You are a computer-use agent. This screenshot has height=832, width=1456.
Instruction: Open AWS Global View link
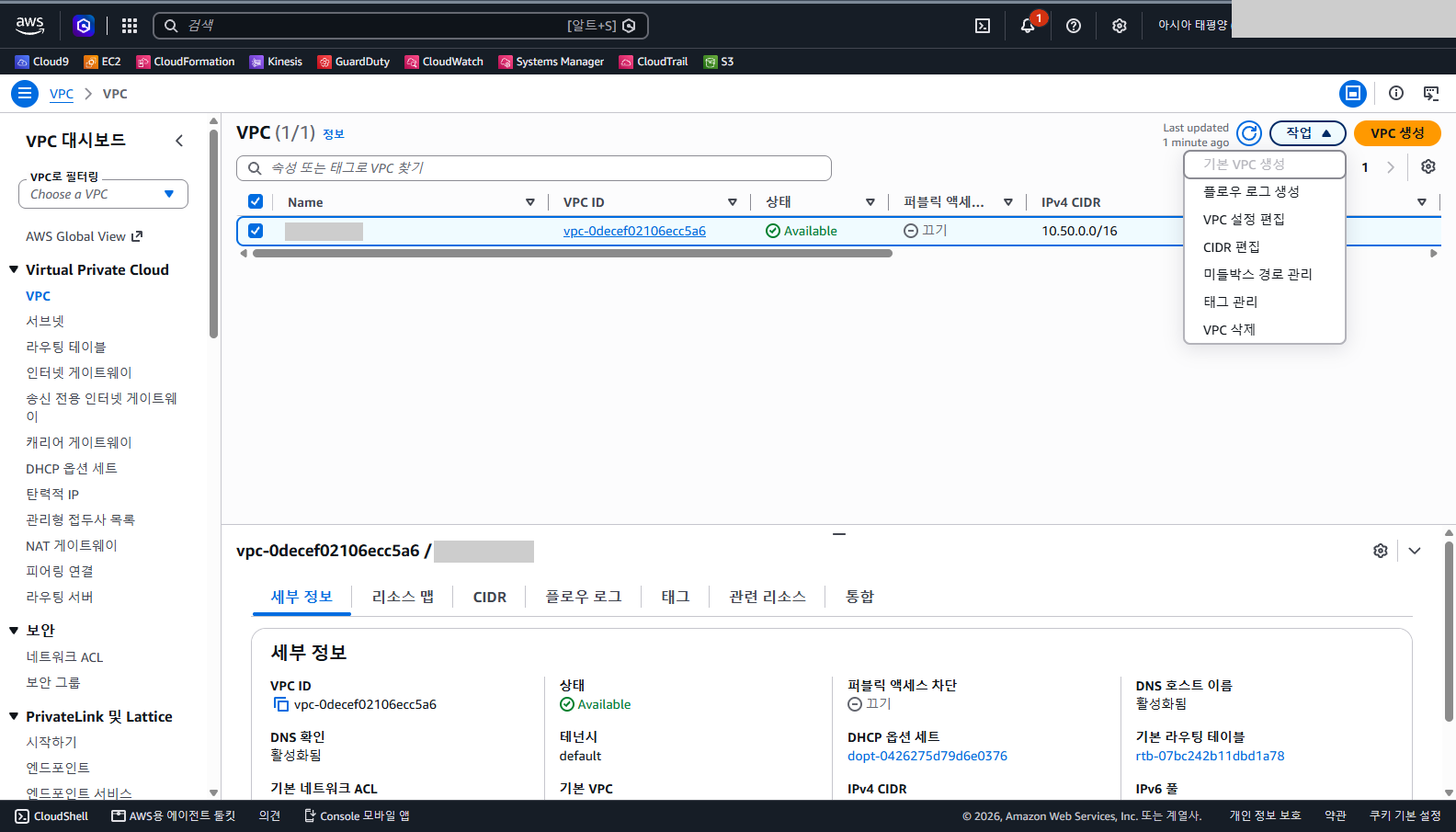(85, 236)
